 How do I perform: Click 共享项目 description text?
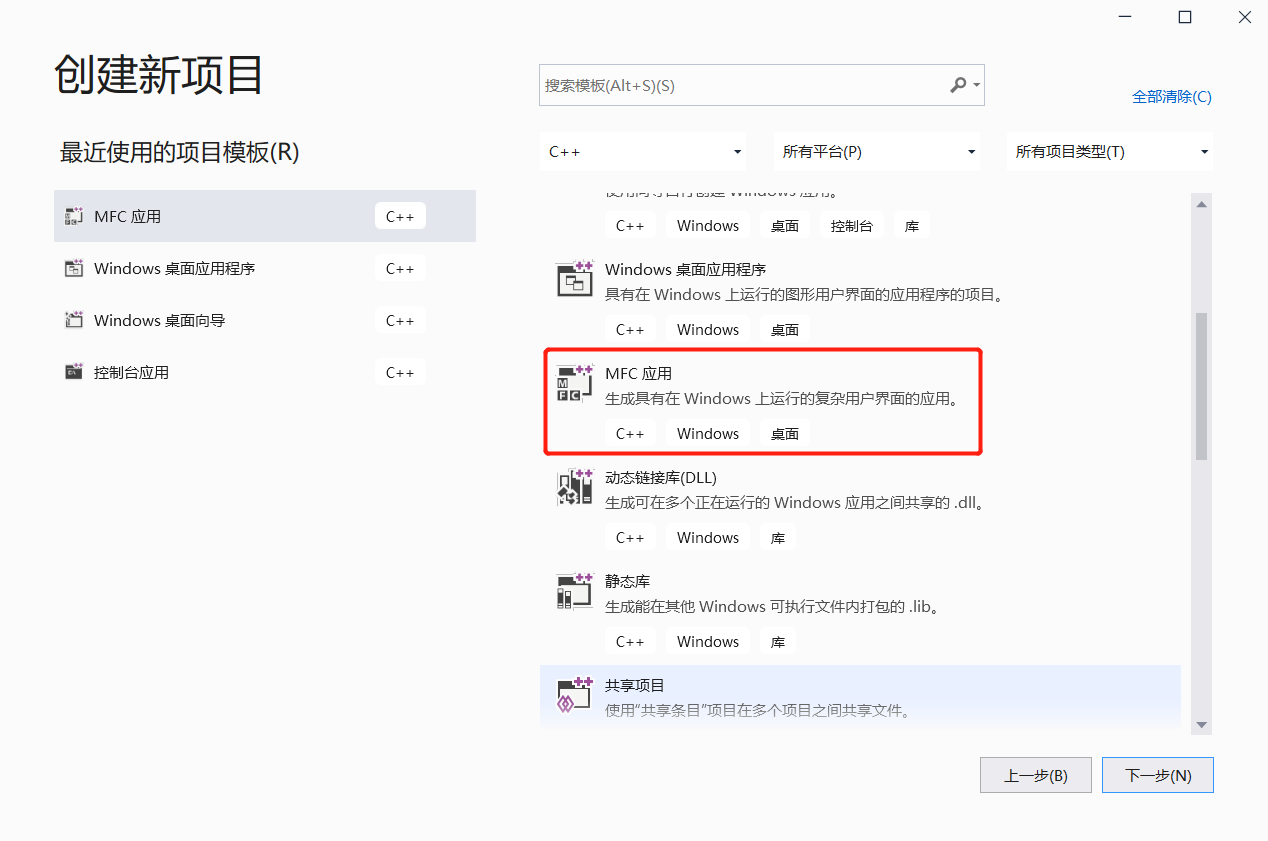[758, 711]
